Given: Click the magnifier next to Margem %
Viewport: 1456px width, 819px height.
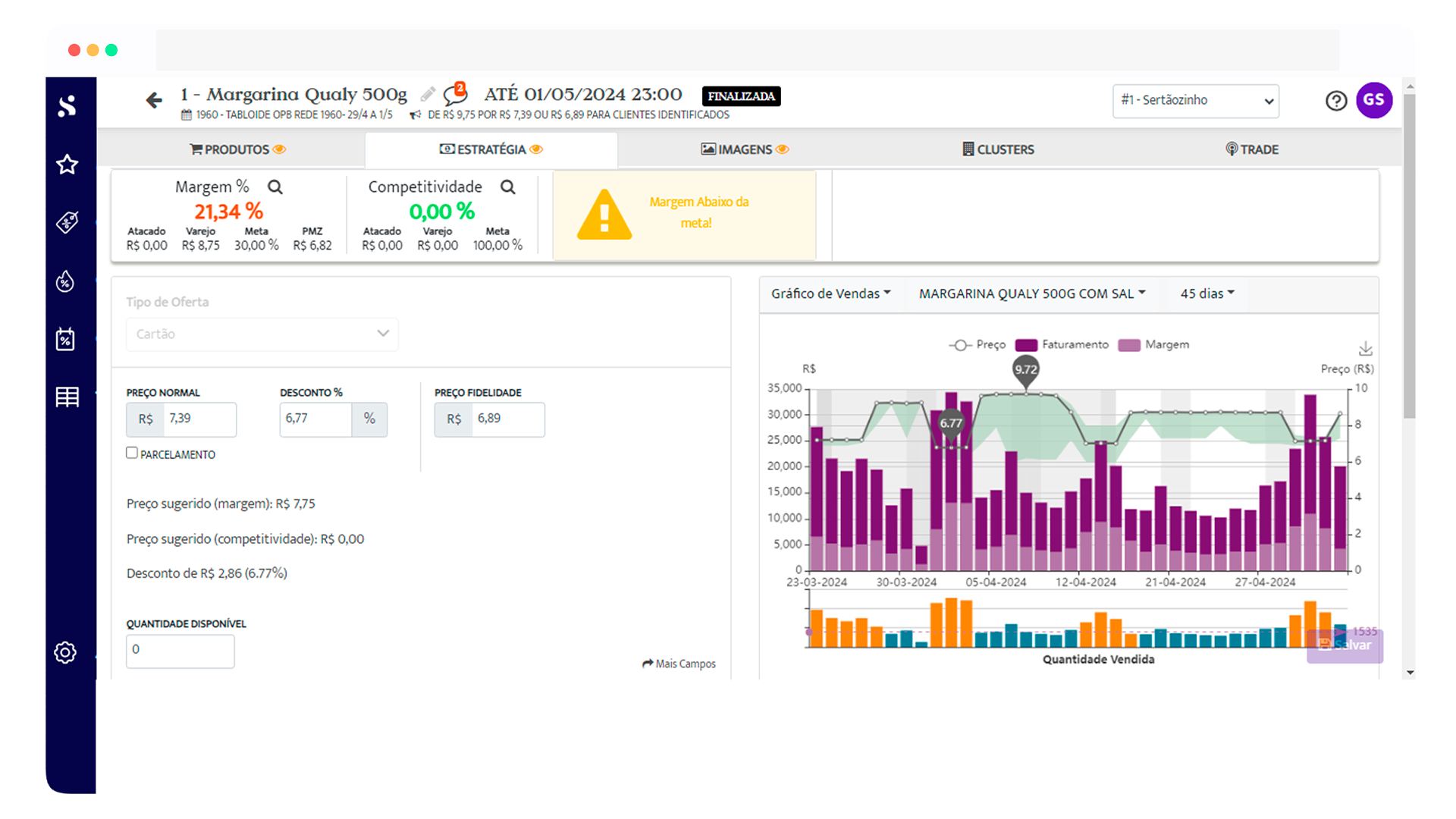Looking at the screenshot, I should click(275, 187).
